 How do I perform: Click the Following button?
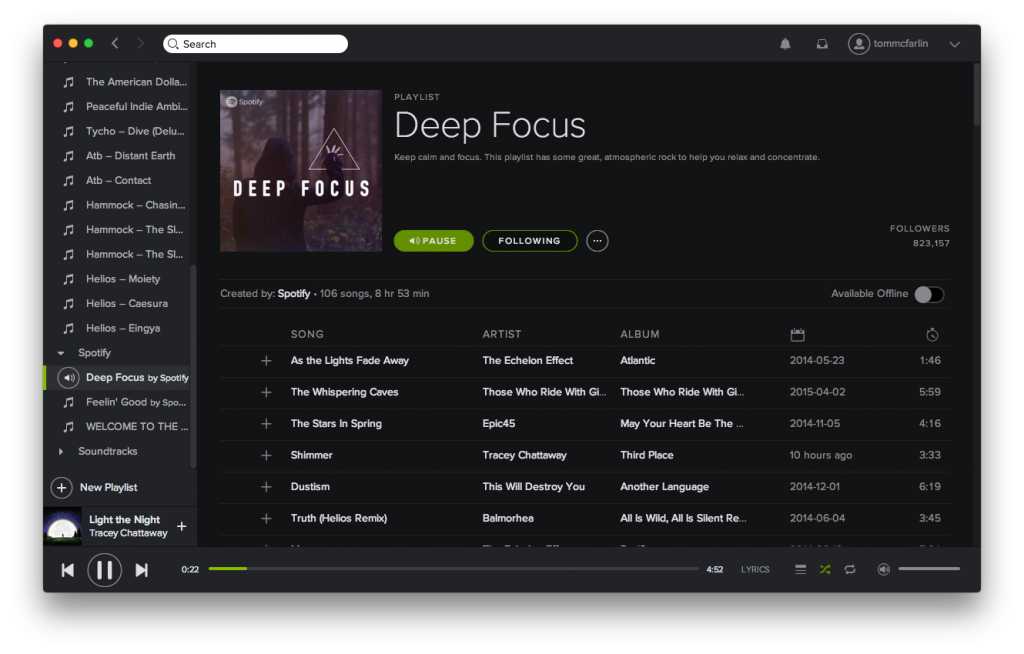(x=530, y=240)
